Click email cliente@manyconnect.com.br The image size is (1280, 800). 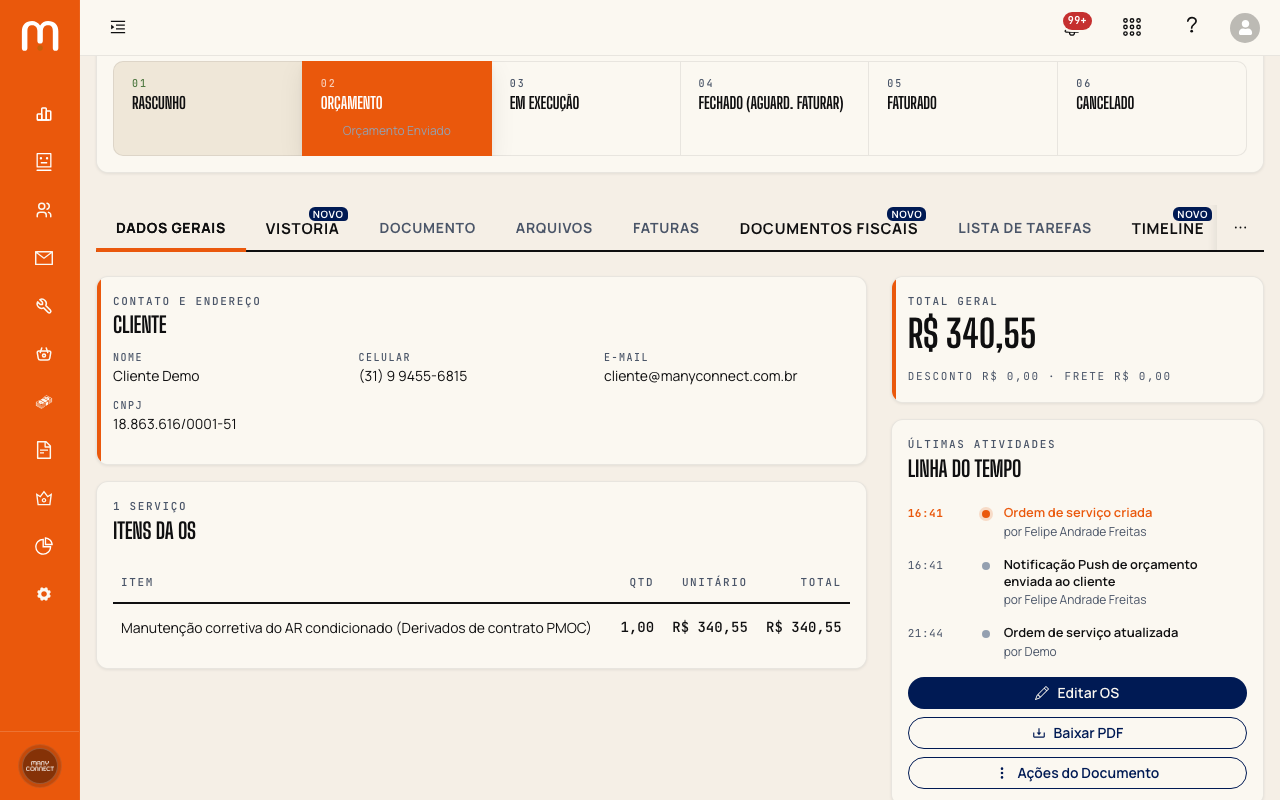[x=700, y=376]
